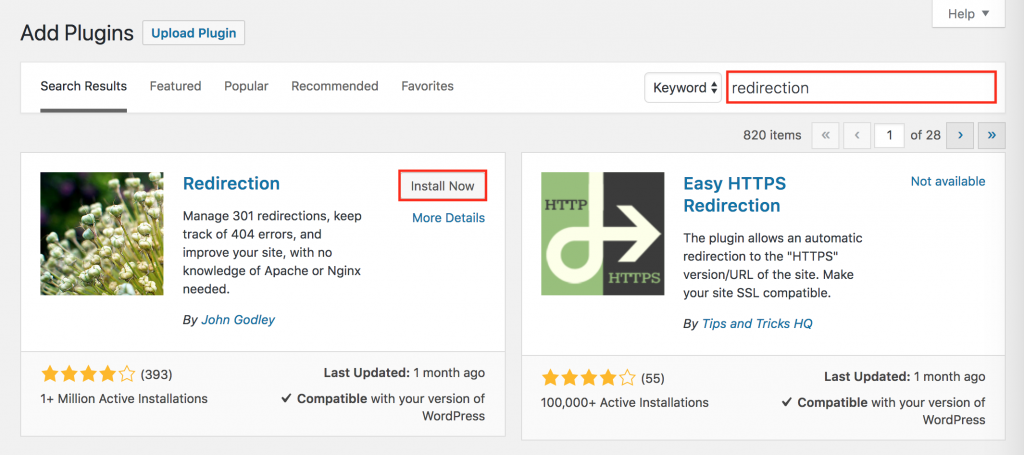Open John Godley author link
The image size is (1024, 455).
point(237,320)
